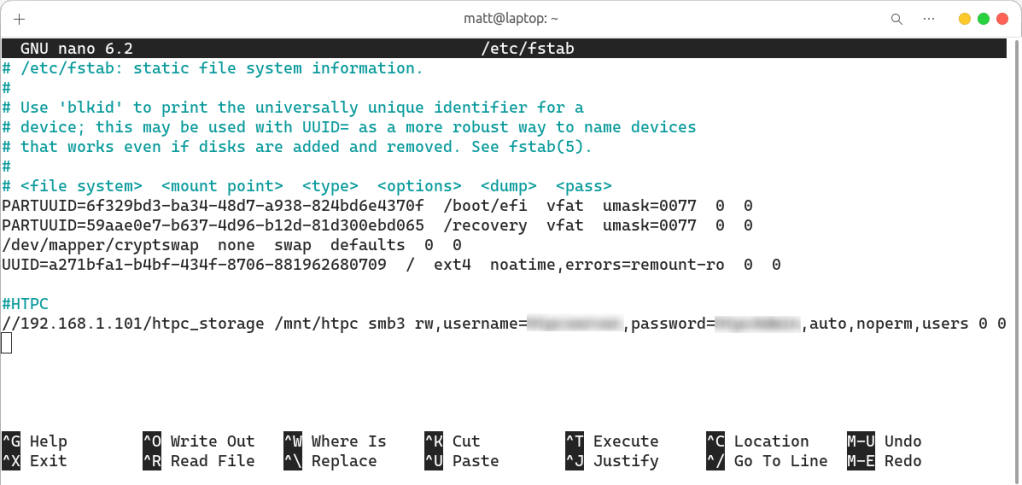The width and height of the screenshot is (1022, 485).
Task: Click the ^X Exit shortcut
Action: click(35, 461)
